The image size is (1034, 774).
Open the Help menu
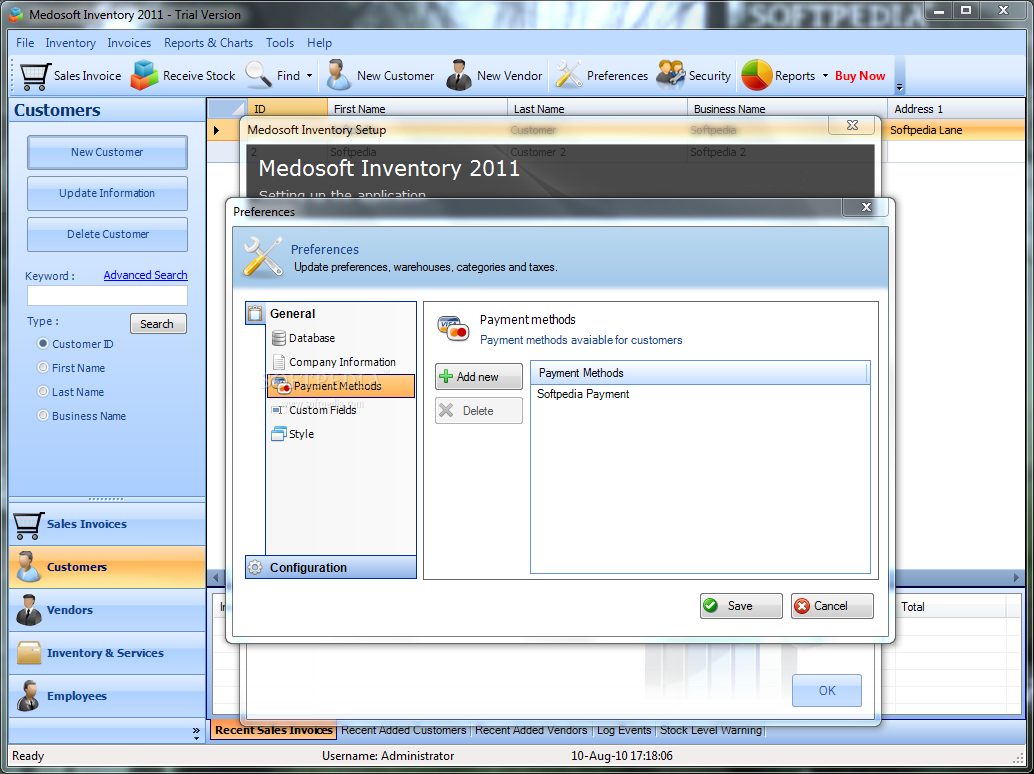pyautogui.click(x=319, y=43)
